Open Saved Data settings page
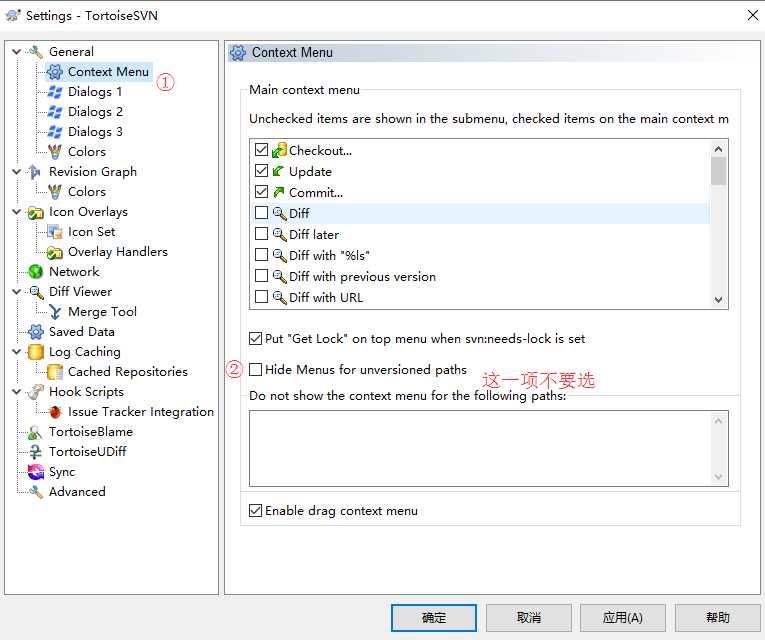This screenshot has width=765, height=640. coord(81,332)
